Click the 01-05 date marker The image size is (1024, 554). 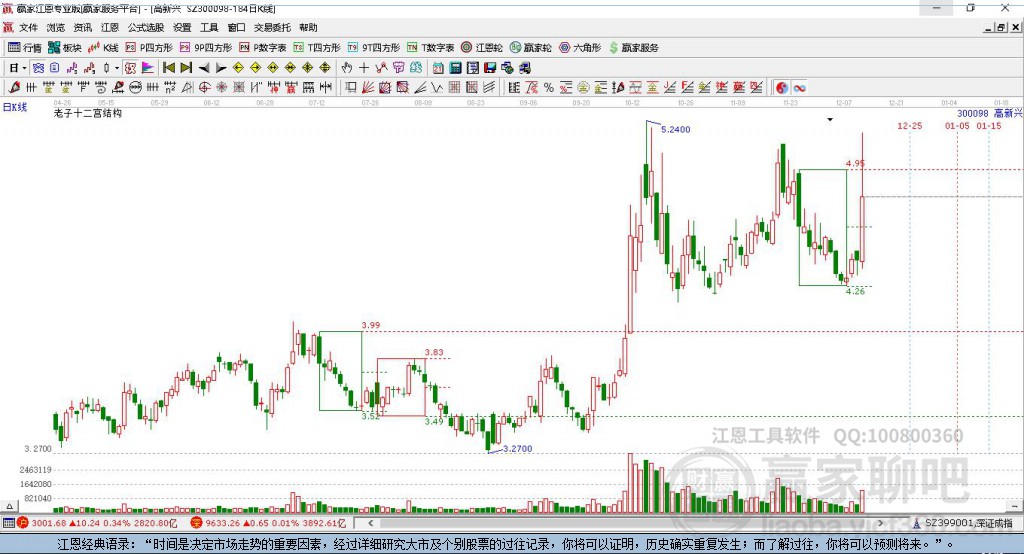click(957, 125)
